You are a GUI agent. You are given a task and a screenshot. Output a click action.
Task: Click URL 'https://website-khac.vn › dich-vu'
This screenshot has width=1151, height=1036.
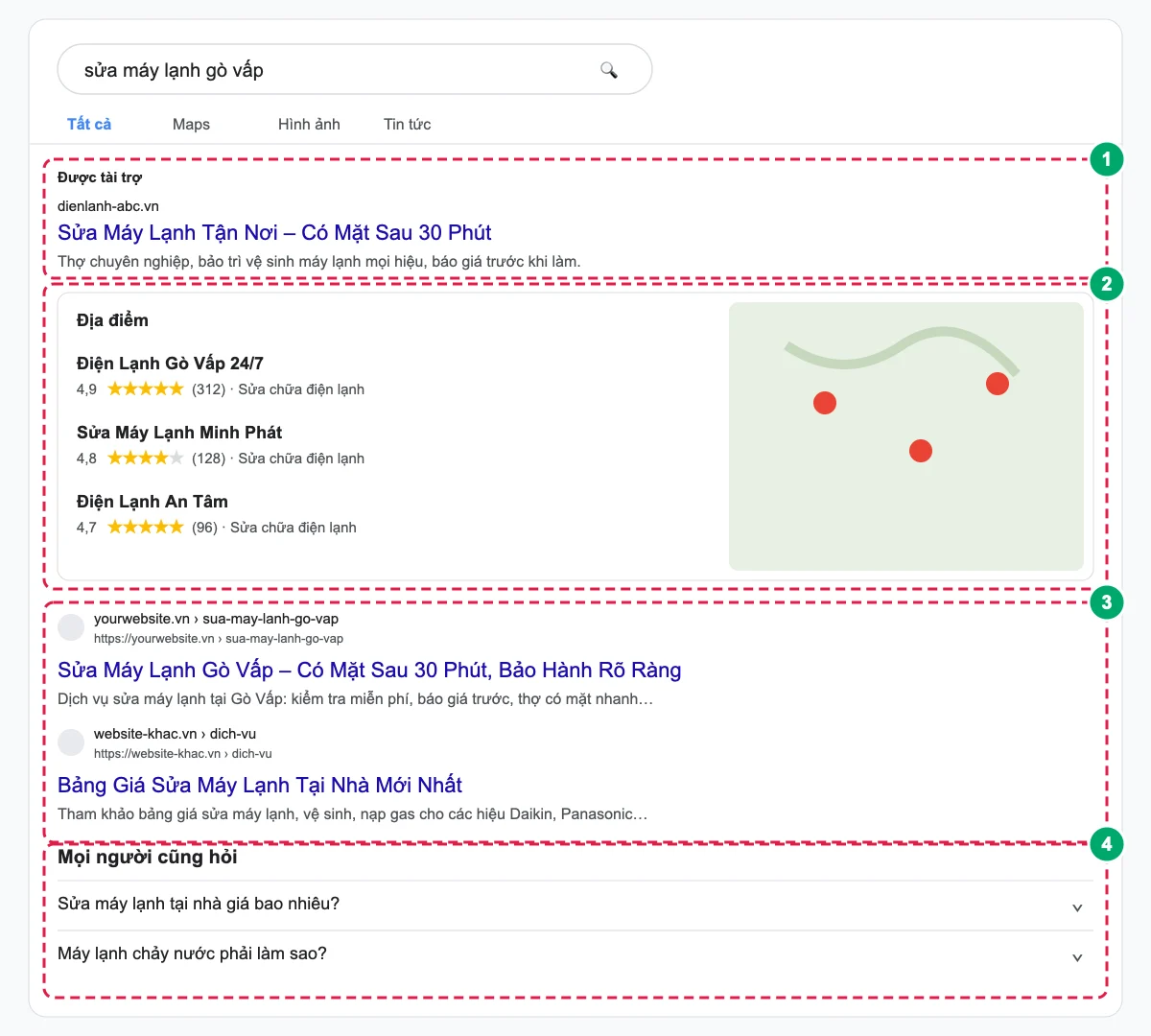pos(182,753)
